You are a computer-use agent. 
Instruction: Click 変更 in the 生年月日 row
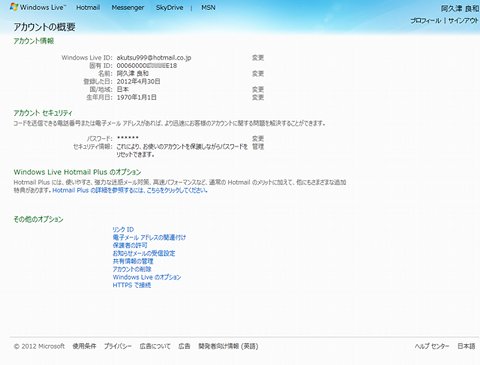point(258,97)
